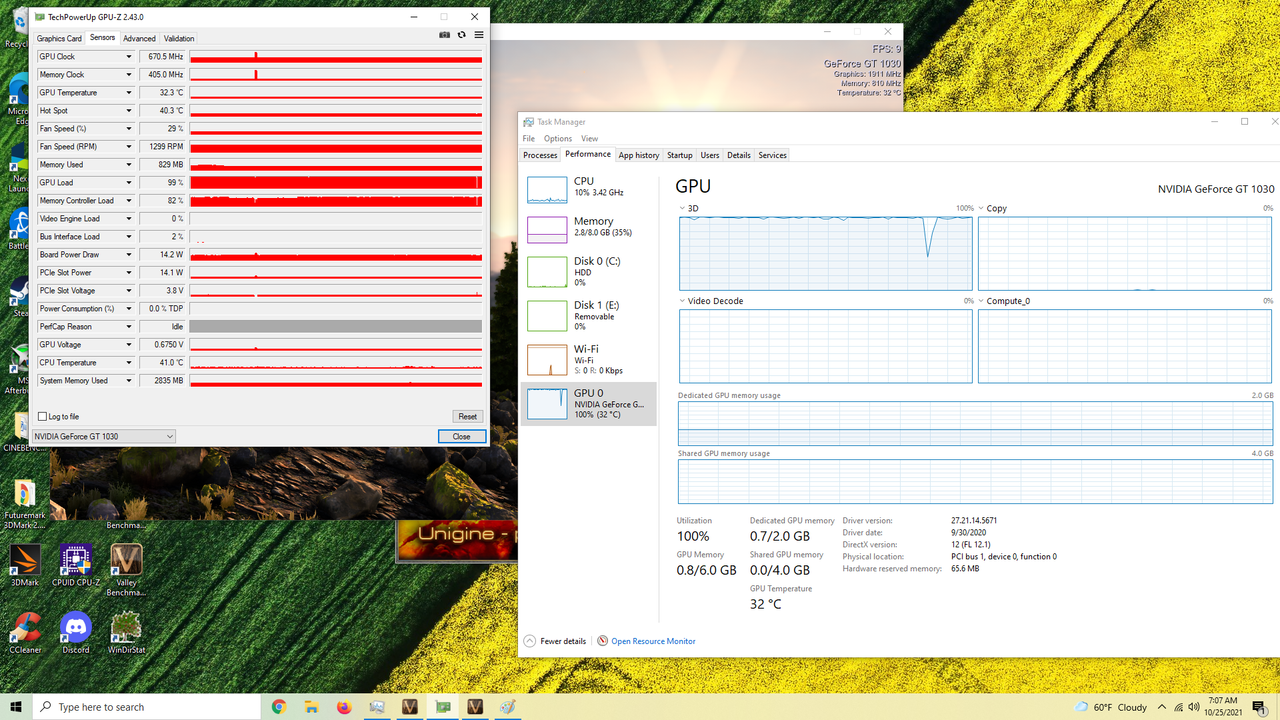The height and width of the screenshot is (720, 1280).
Task: Click the Memory Used 829 MB value
Action: click(x=162, y=165)
